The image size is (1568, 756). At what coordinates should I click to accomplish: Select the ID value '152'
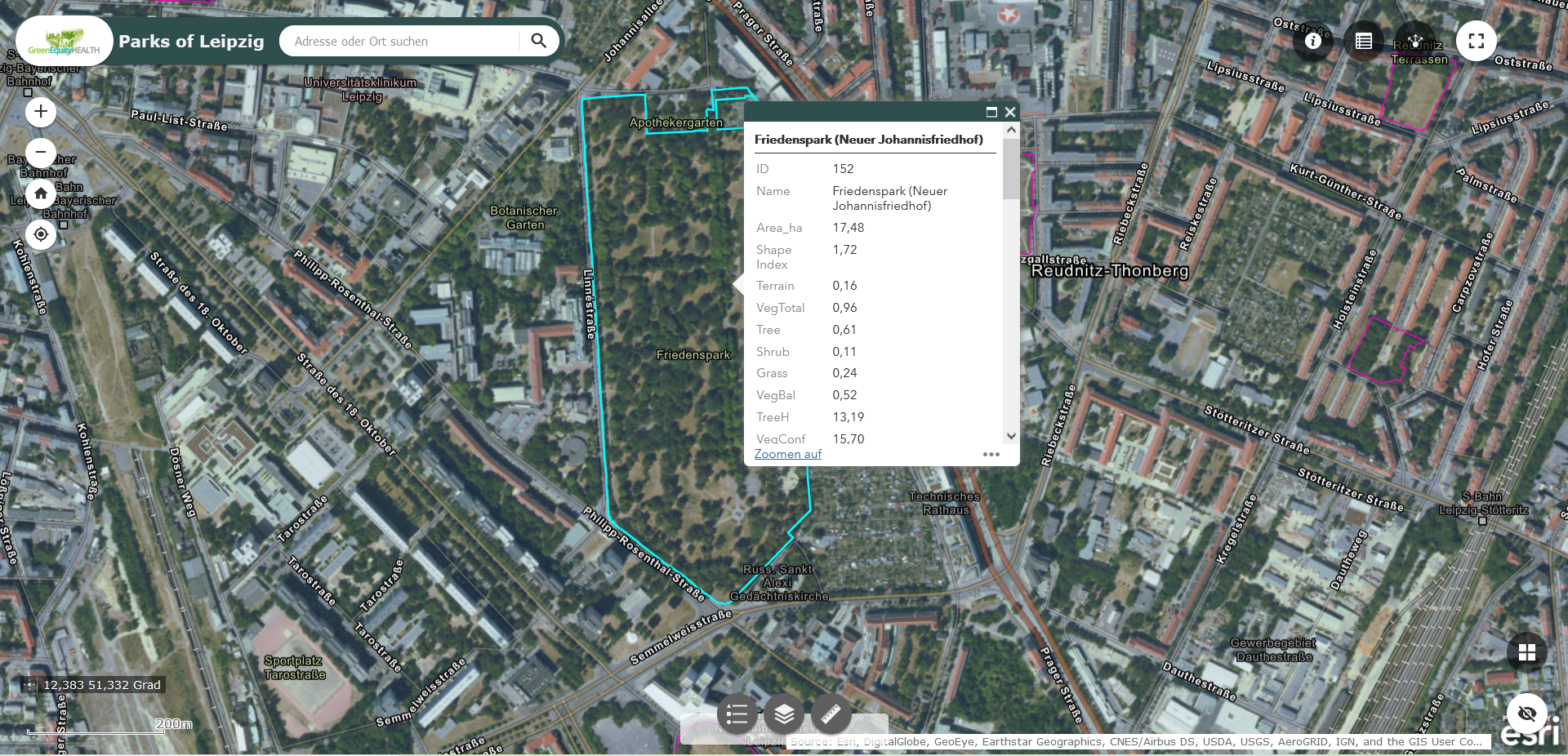(843, 169)
